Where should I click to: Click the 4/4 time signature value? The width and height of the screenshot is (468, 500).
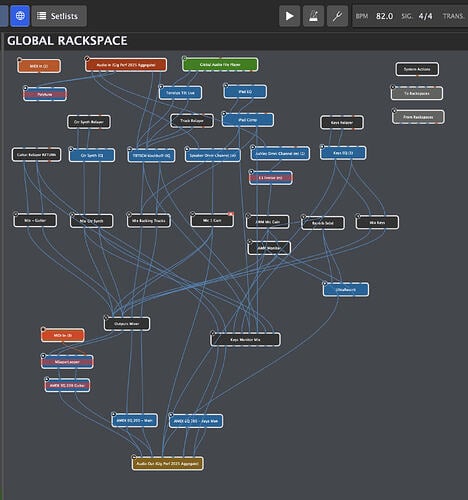[x=425, y=16]
